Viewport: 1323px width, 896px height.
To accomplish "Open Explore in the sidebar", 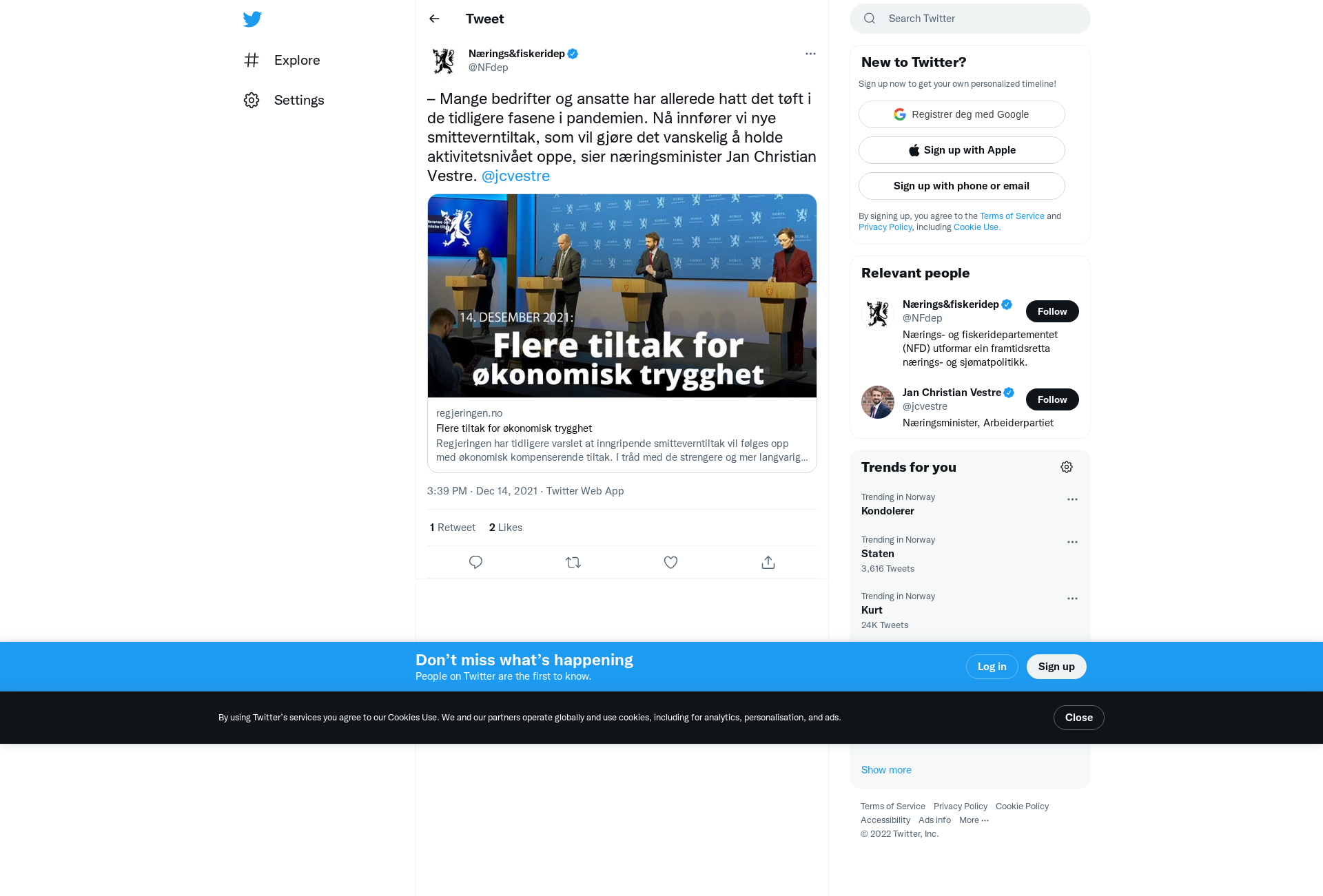I will coord(282,60).
